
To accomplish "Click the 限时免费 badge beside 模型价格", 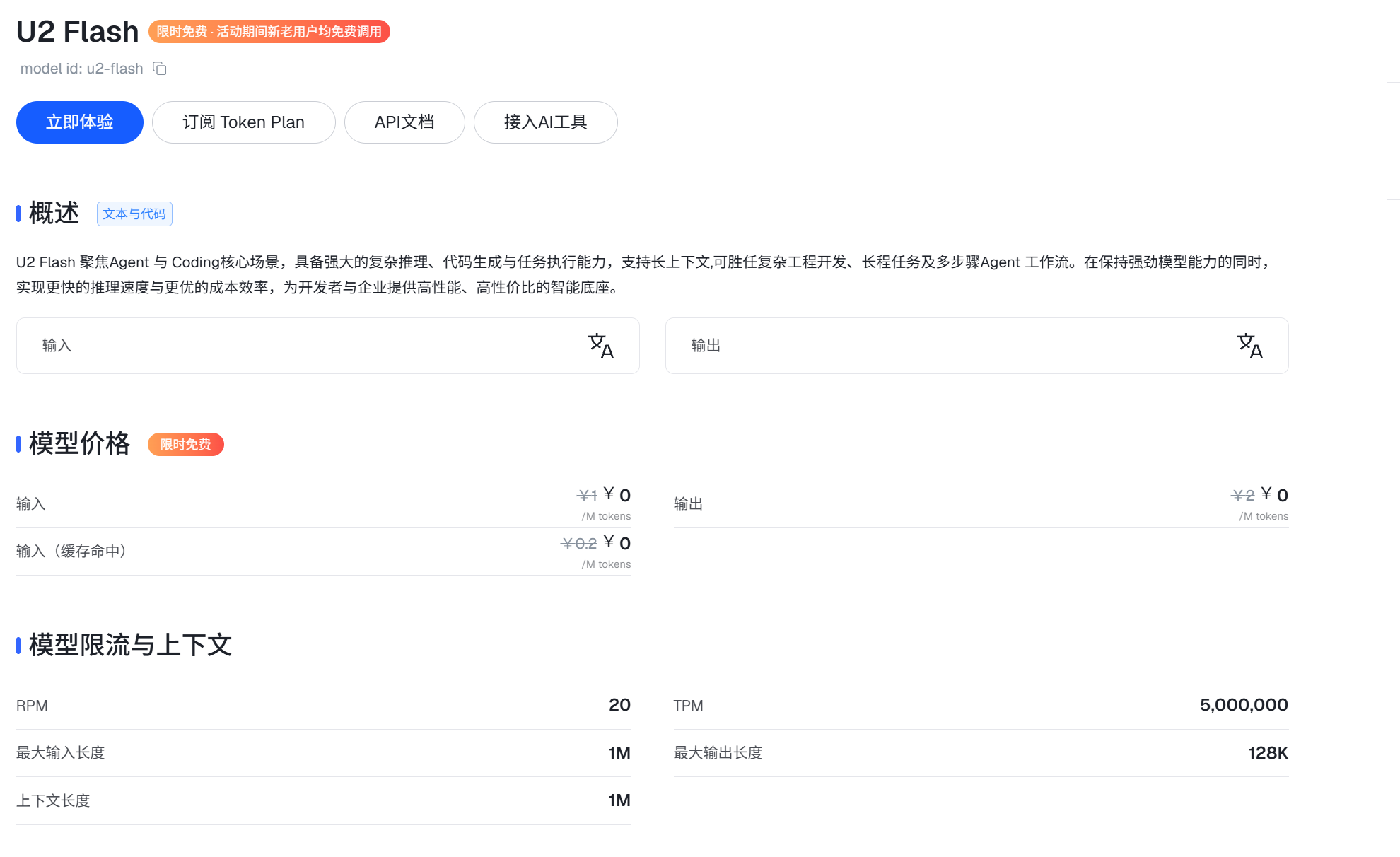I will [186, 444].
